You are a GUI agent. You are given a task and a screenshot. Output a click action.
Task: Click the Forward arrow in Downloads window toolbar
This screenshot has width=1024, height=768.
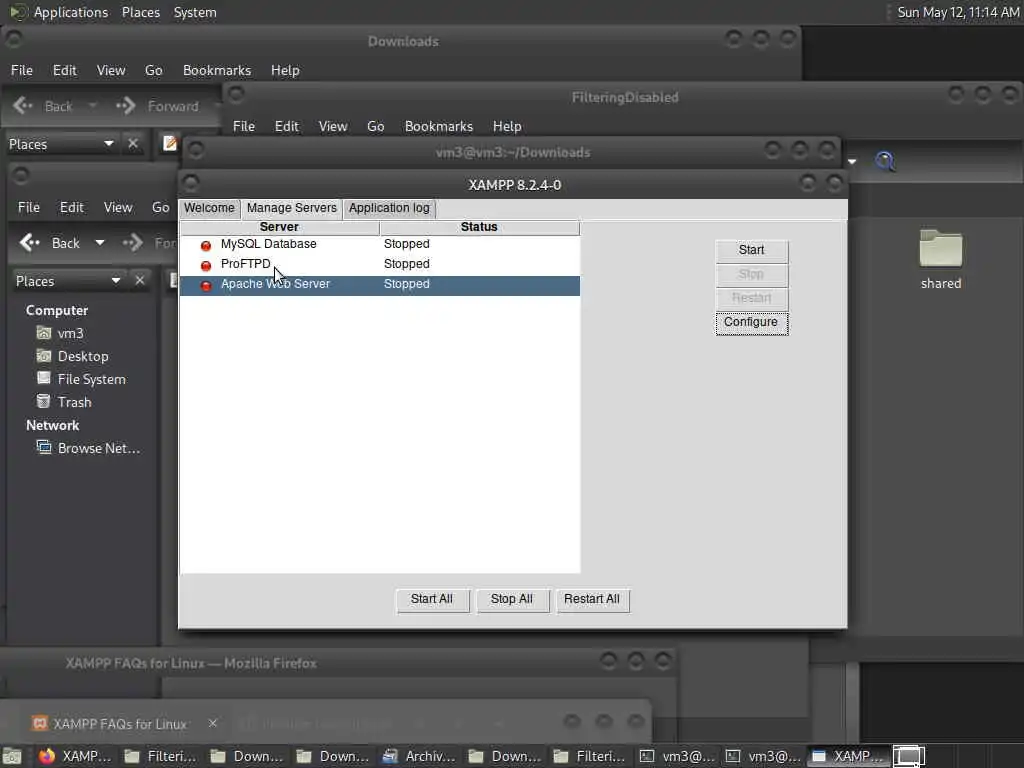coord(125,106)
